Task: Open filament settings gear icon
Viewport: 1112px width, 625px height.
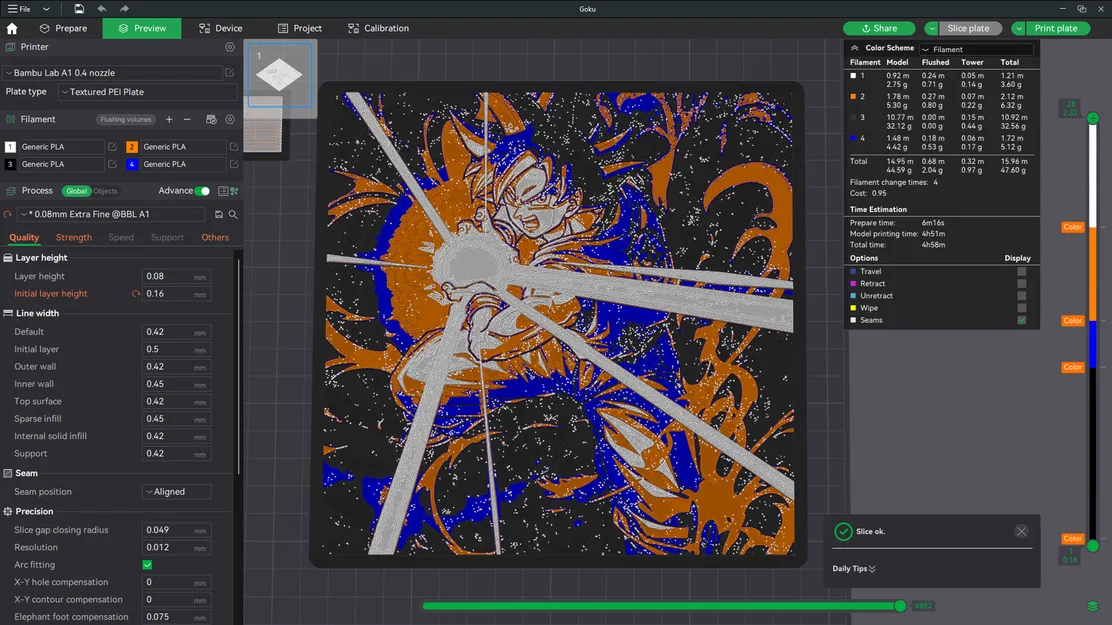Action: [230, 119]
